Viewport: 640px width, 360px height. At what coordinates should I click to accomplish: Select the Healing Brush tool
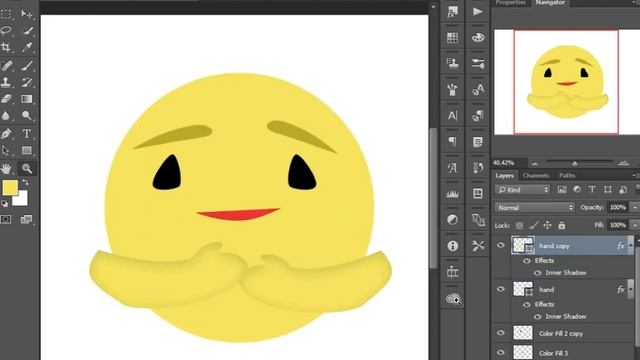[x=6, y=65]
